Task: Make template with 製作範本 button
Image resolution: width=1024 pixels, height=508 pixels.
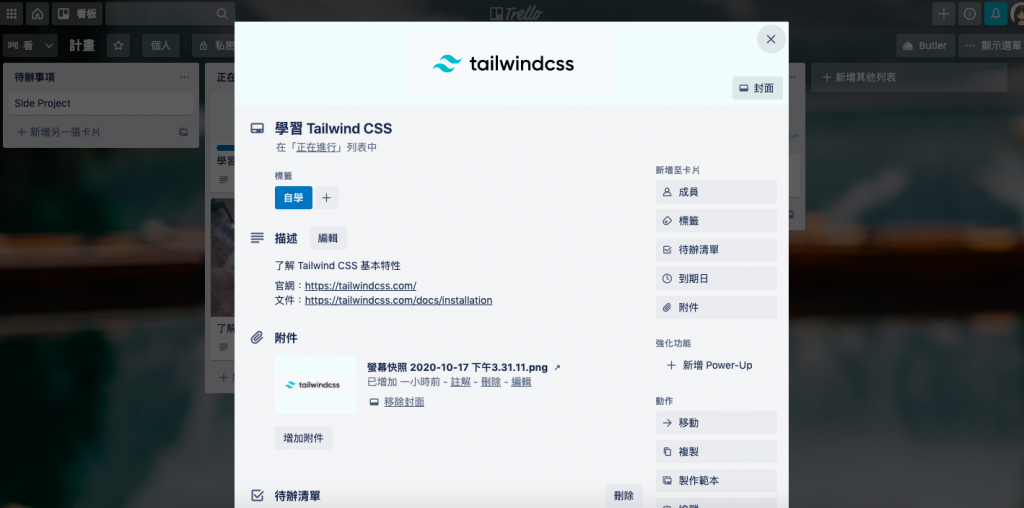Action: click(716, 480)
